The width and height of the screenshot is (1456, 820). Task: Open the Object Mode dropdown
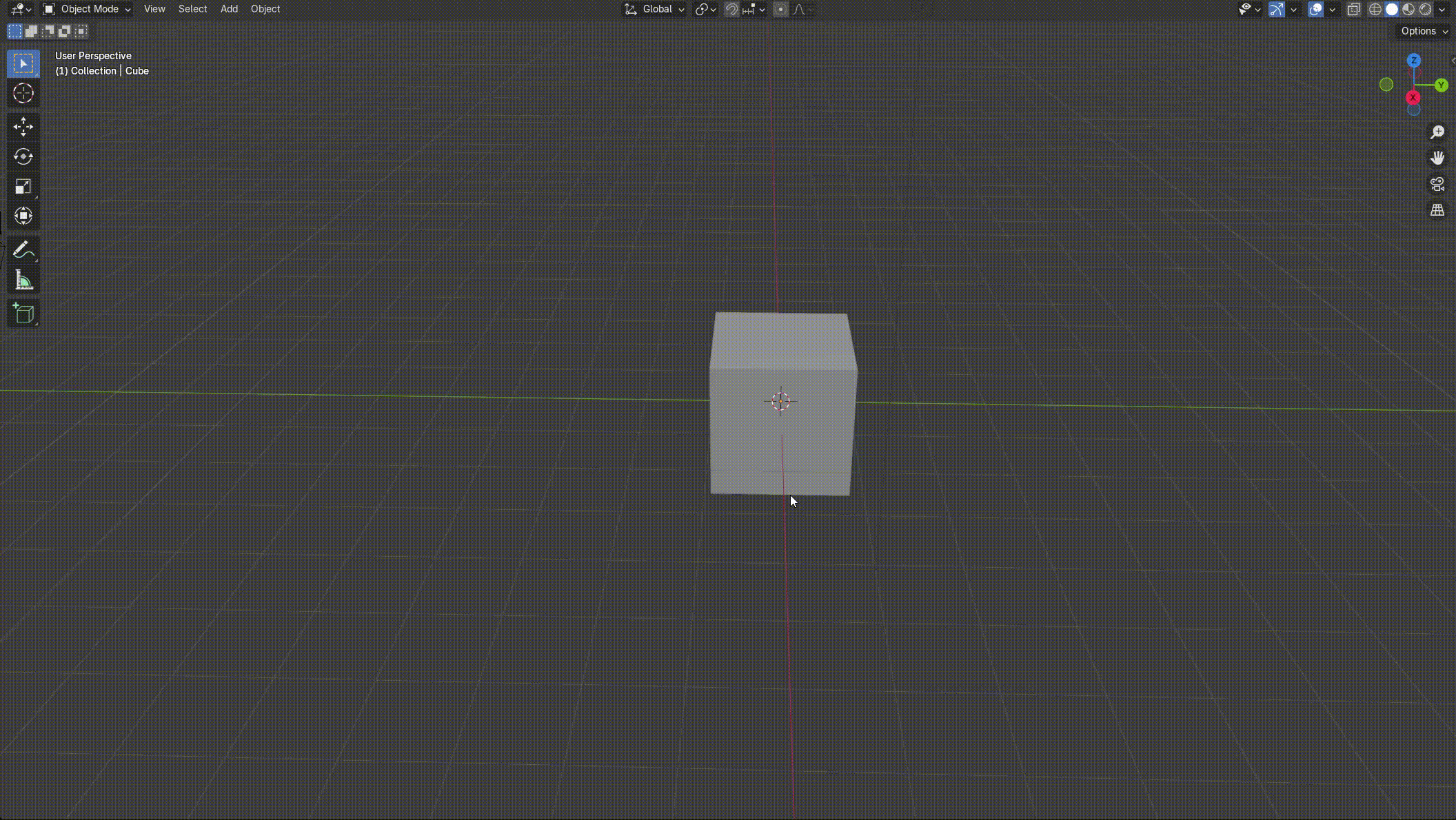pyautogui.click(x=86, y=9)
